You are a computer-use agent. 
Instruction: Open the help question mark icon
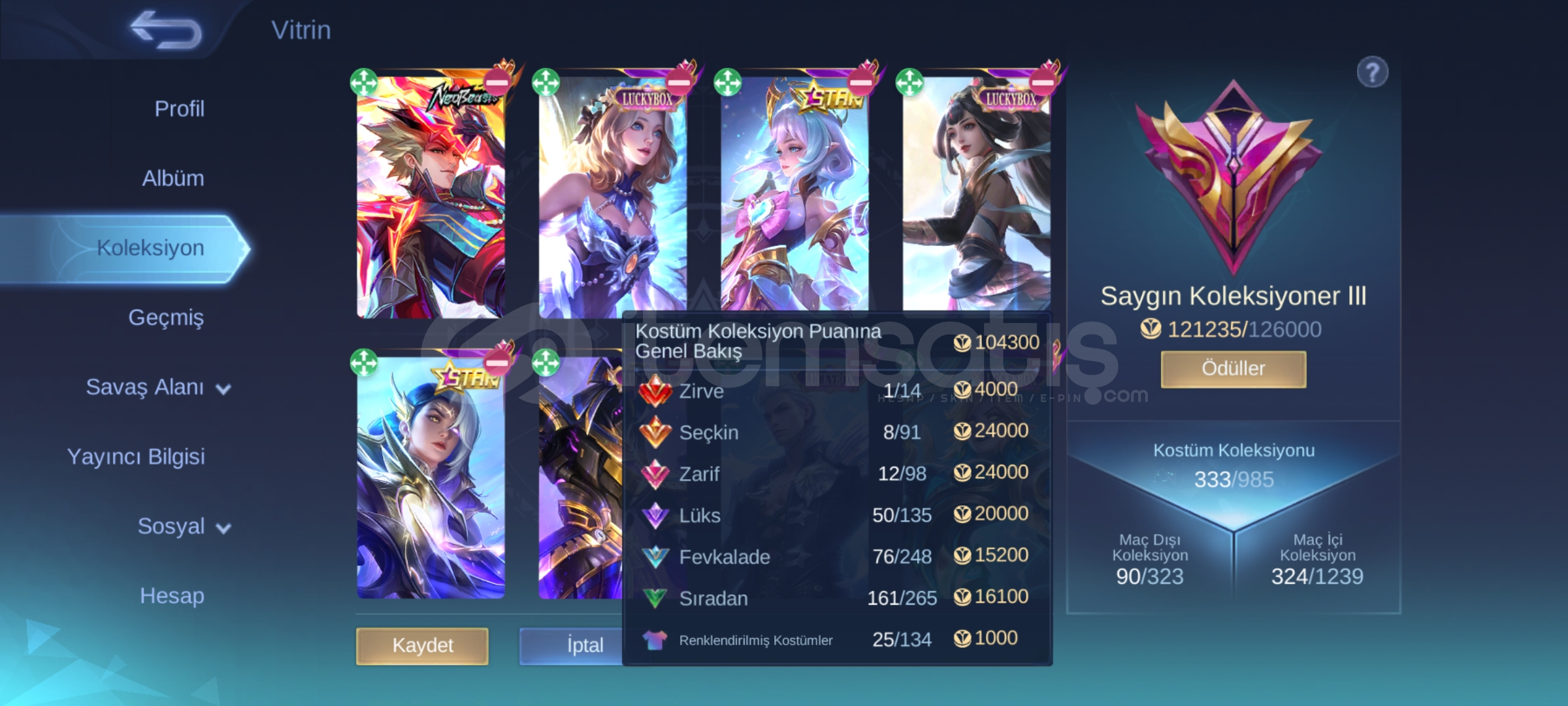coord(1372,73)
